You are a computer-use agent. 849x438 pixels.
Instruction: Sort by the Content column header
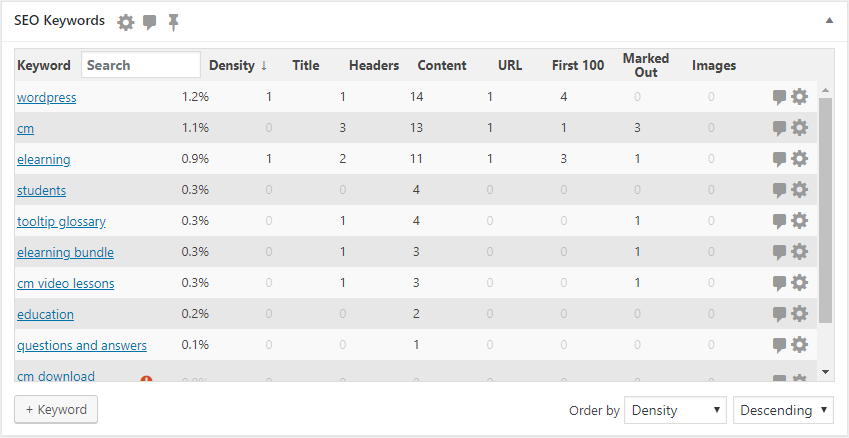tap(441, 65)
